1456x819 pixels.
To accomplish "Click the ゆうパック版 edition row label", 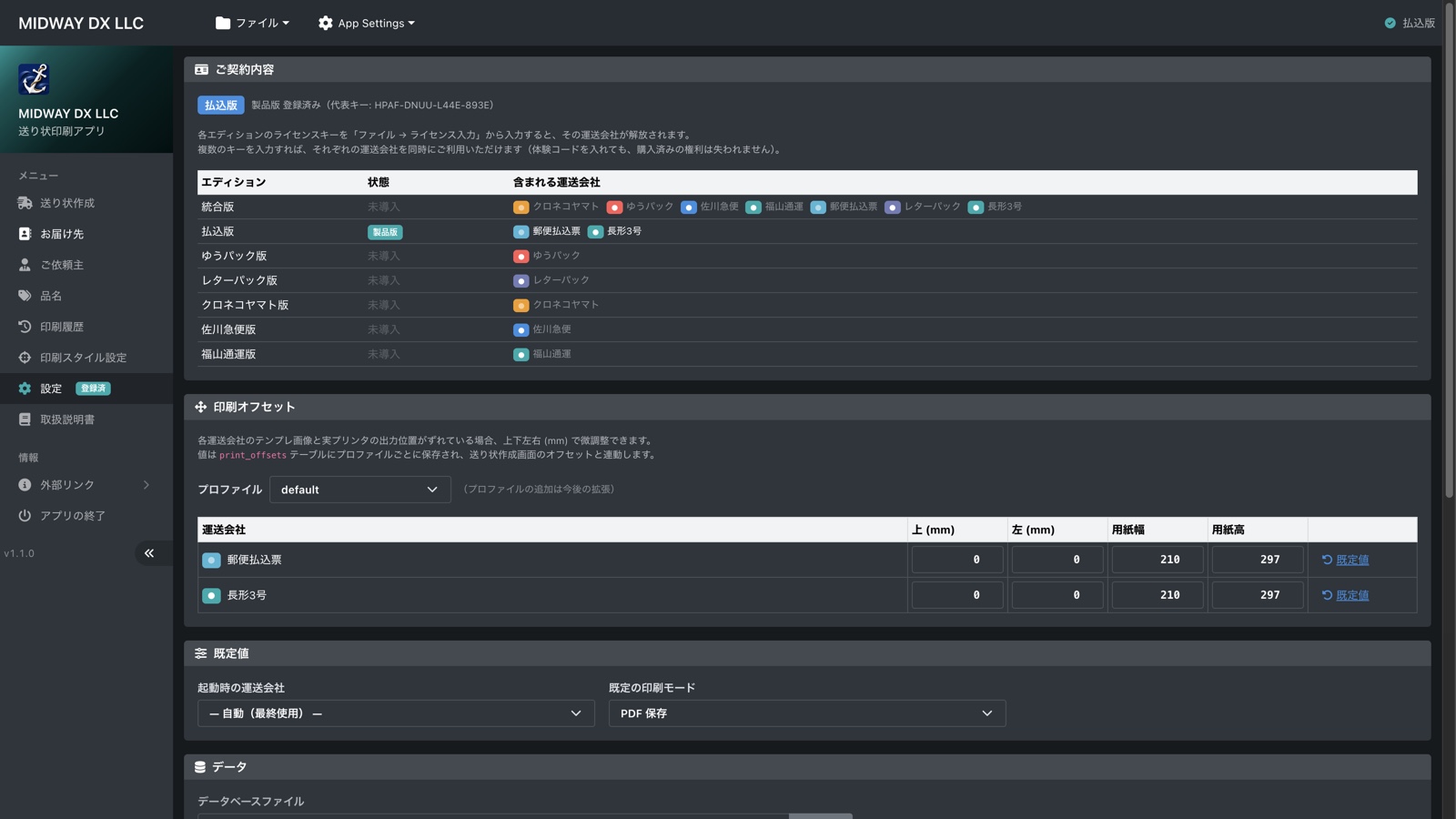I will click(234, 256).
